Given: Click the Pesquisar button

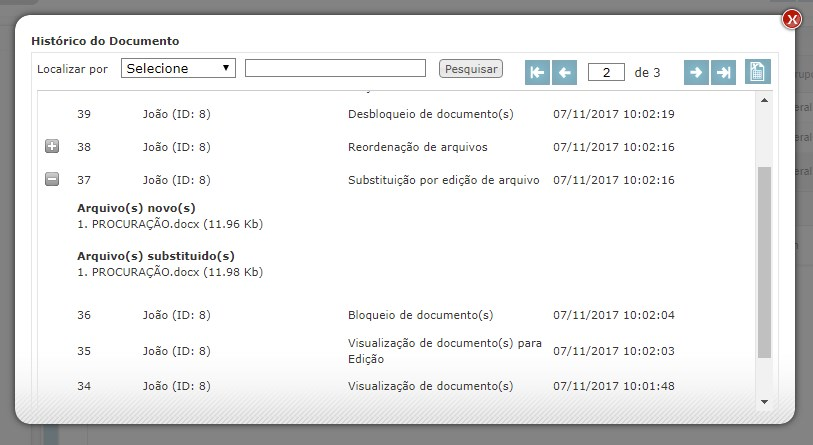Looking at the screenshot, I should pyautogui.click(x=470, y=69).
